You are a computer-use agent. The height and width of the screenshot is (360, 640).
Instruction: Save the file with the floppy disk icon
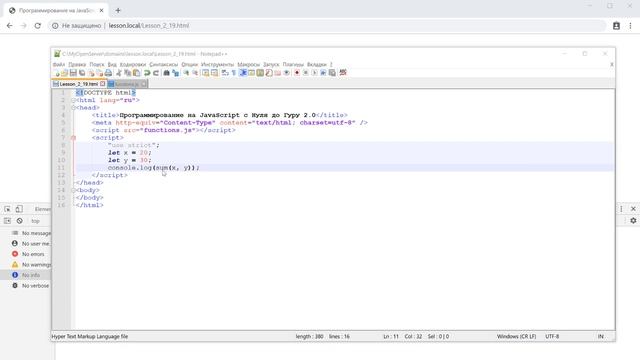pyautogui.click(x=73, y=73)
